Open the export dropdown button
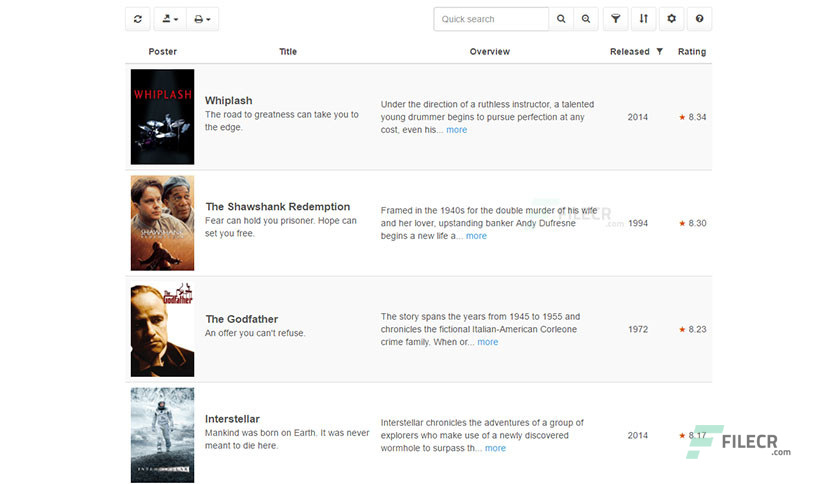Image resolution: width=836 pixels, height=484 pixels. click(x=170, y=19)
